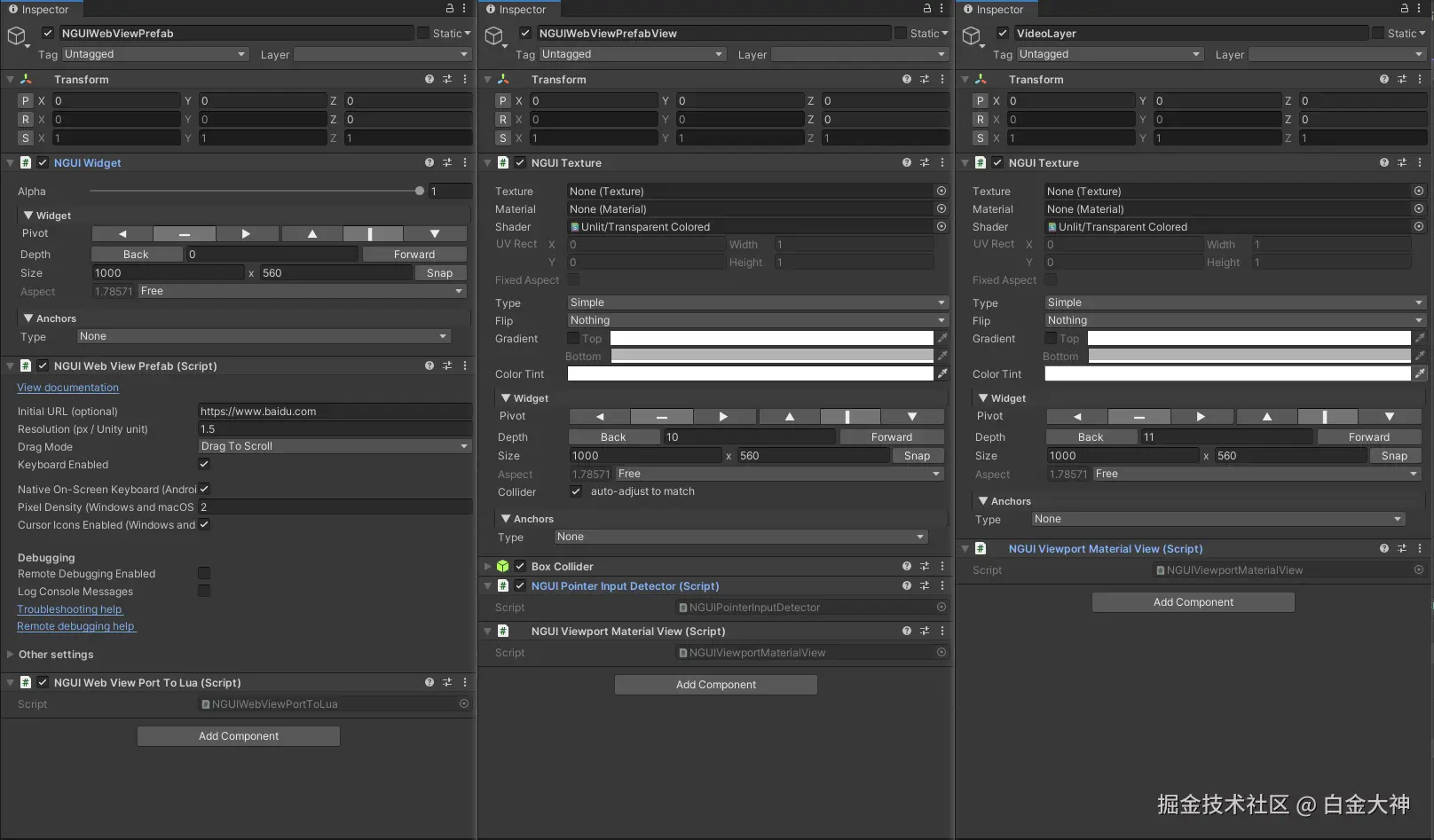The width and height of the screenshot is (1434, 840).
Task: Click the eyedropper icon beside the Color Tint field
Action: (942, 373)
